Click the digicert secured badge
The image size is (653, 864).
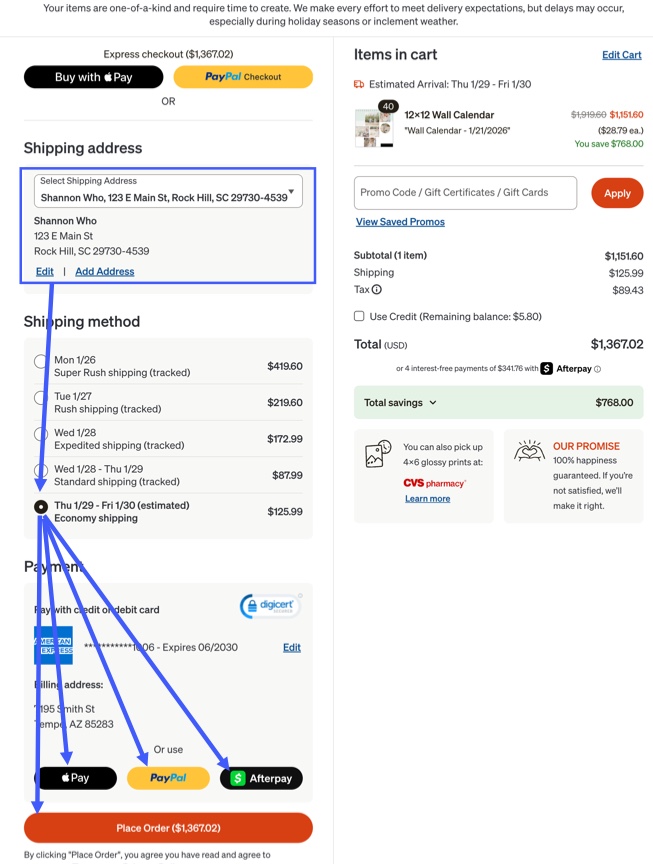(x=270, y=606)
